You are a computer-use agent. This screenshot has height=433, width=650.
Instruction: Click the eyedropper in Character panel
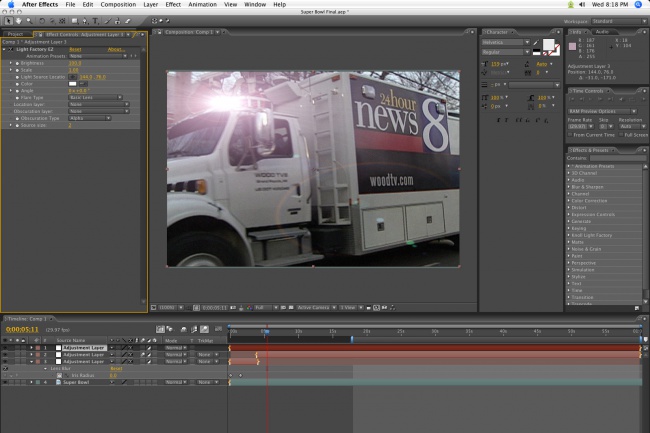pyautogui.click(x=536, y=42)
